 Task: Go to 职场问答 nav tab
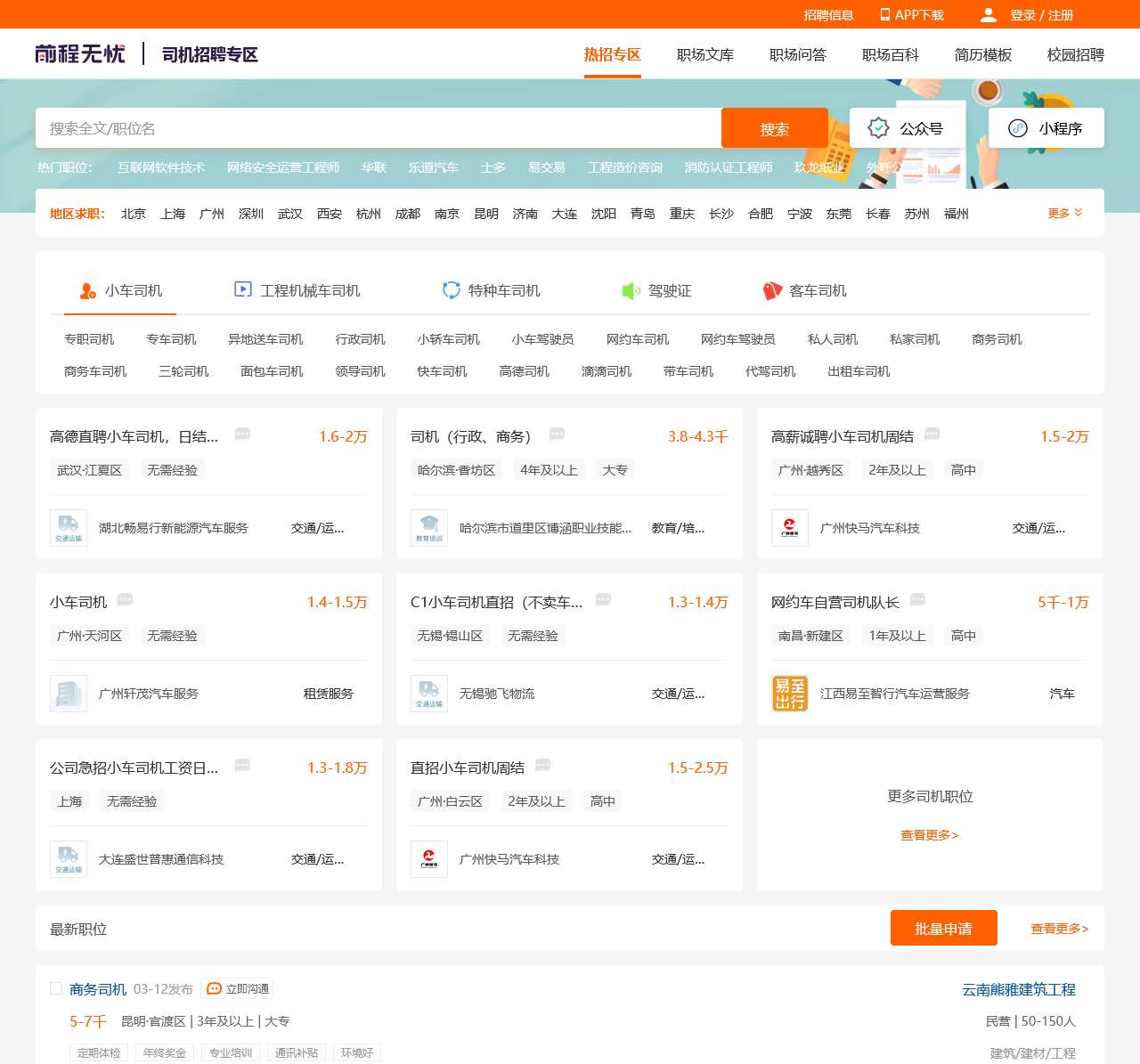pos(798,54)
